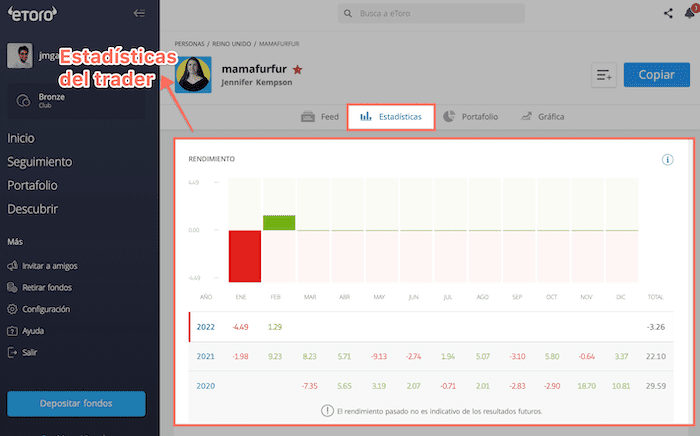
Task: Go to PERSONAS breadcrumb
Action: pos(189,44)
